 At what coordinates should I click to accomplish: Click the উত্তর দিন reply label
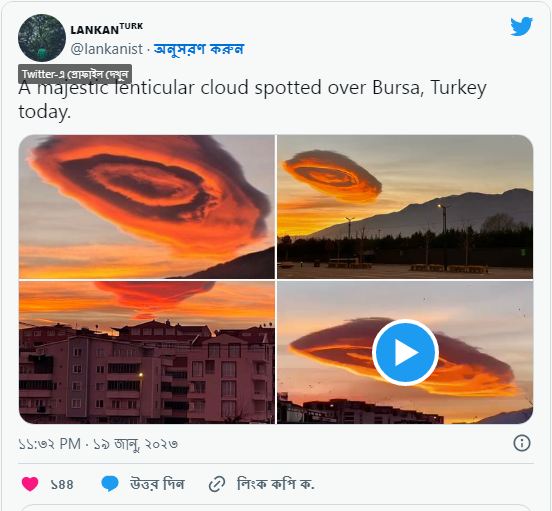[157, 484]
